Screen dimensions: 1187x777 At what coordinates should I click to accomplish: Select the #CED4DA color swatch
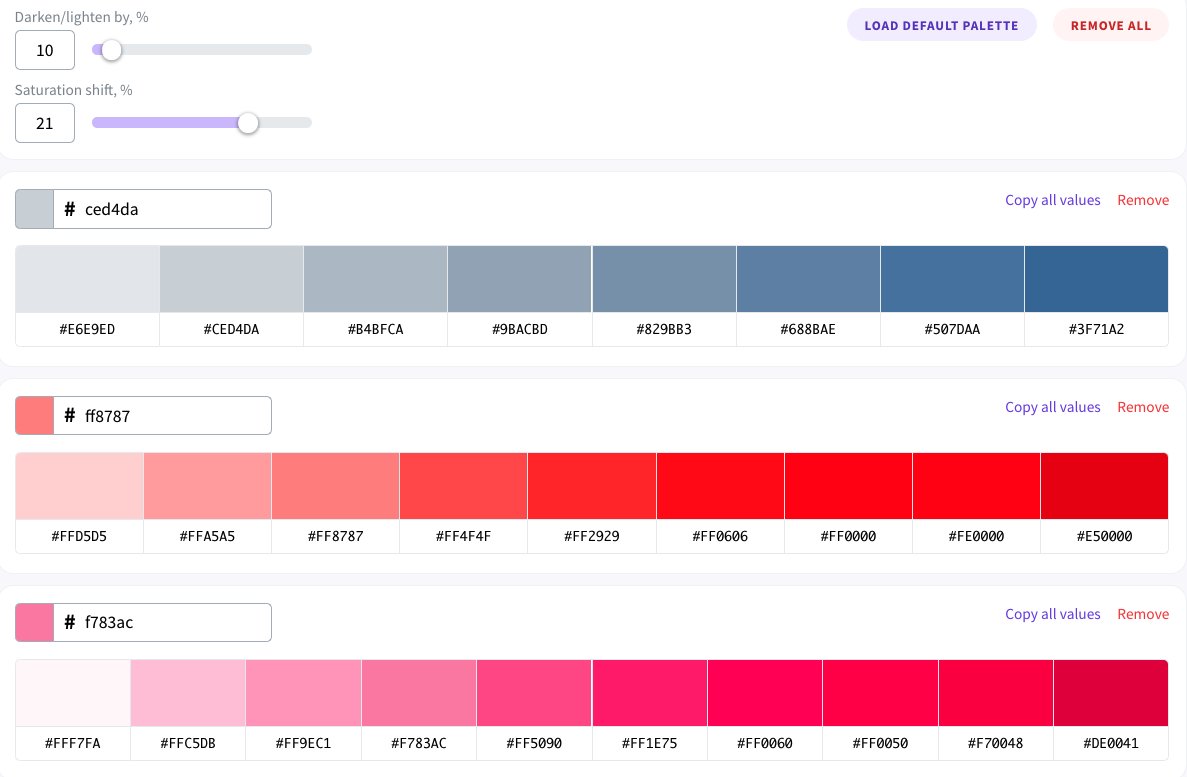[232, 279]
